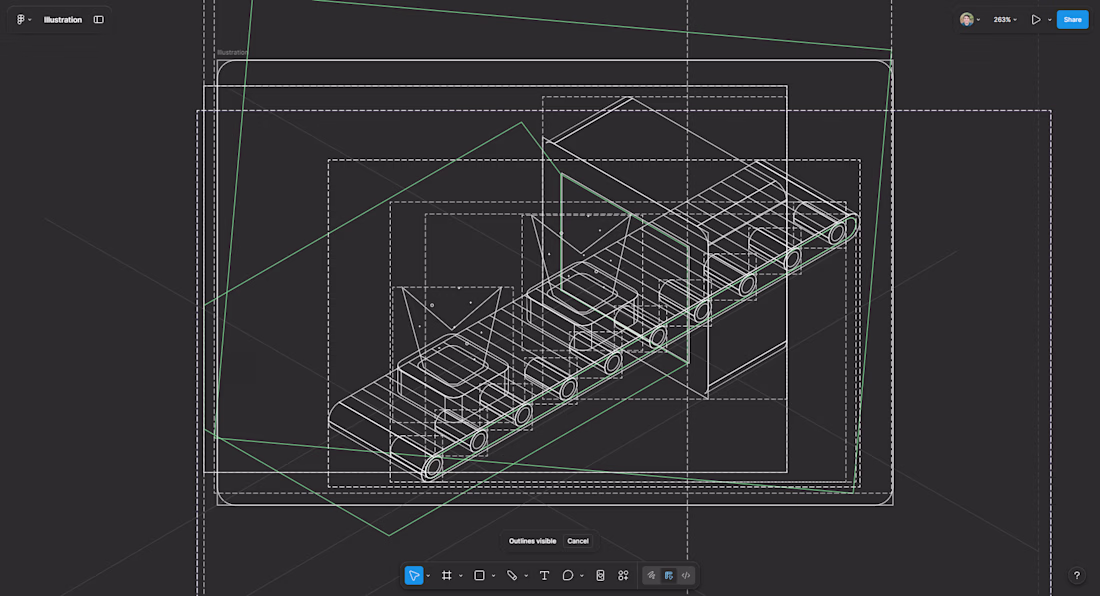Expand the shape tools chevron
This screenshot has height=596, width=1100.
pos(493,576)
